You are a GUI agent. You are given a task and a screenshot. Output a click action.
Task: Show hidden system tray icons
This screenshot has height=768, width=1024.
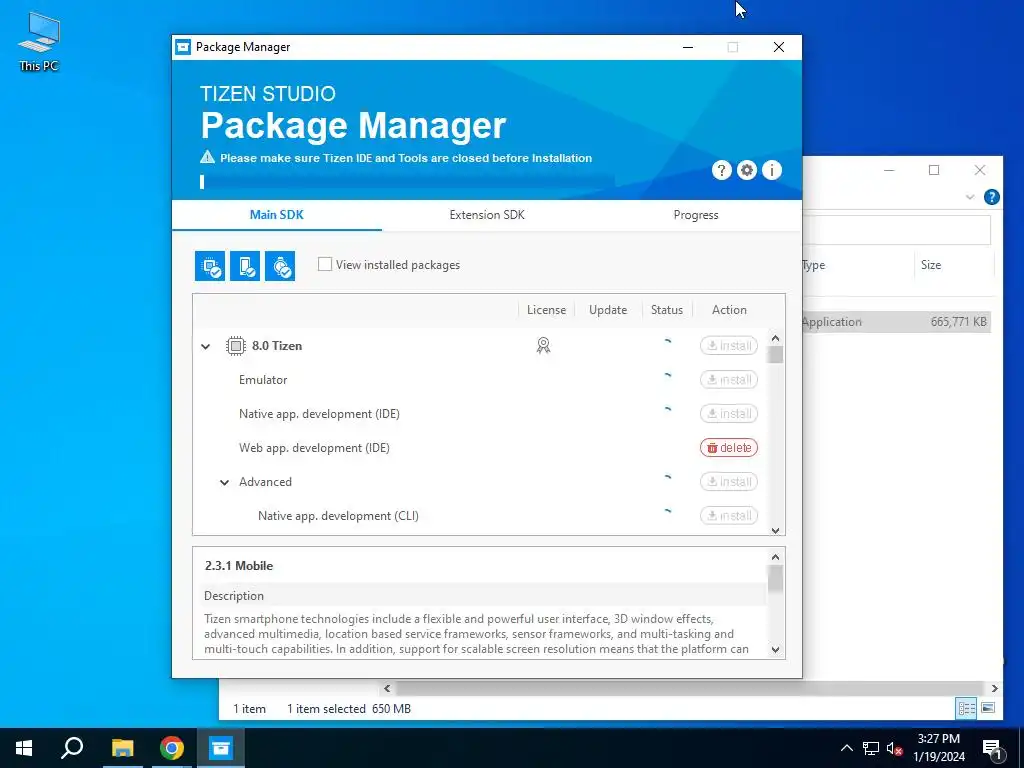[846, 748]
